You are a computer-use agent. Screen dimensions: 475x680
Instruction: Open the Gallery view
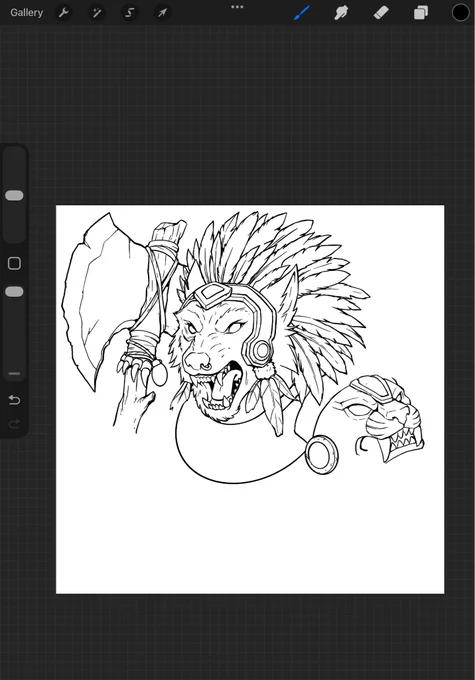(x=26, y=13)
